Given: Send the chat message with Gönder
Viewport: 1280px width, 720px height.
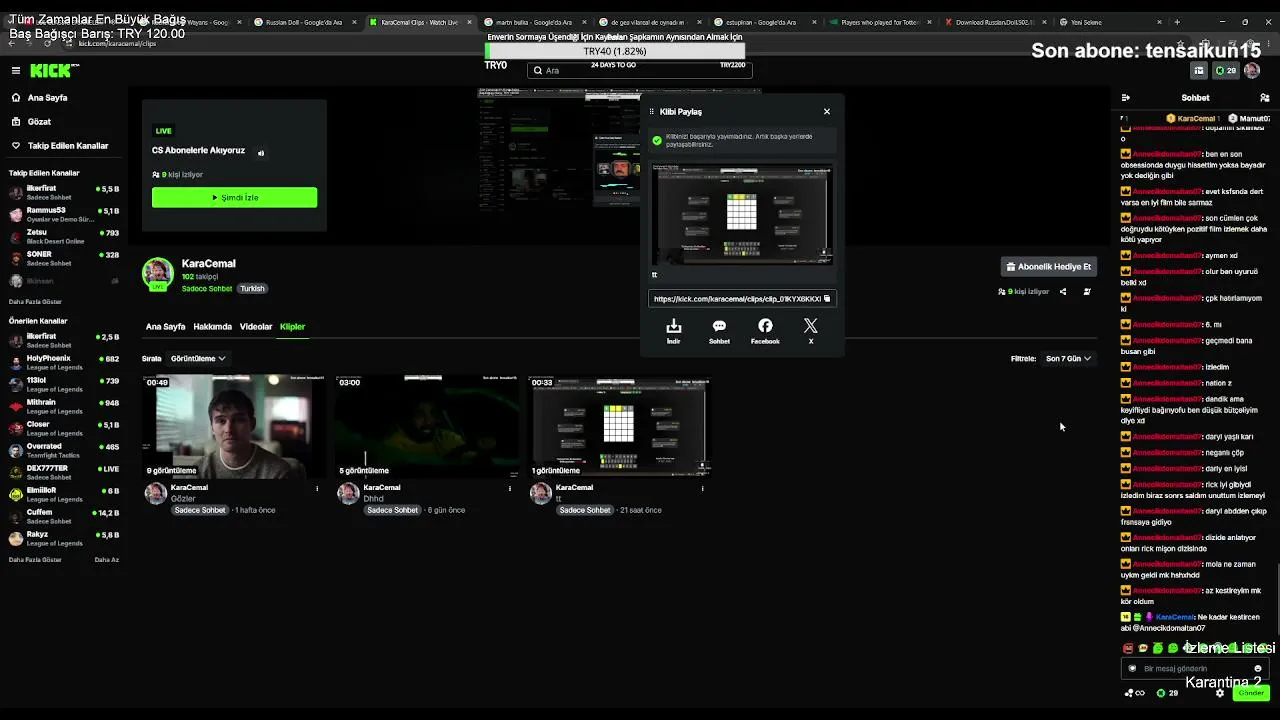Looking at the screenshot, I should (x=1251, y=693).
